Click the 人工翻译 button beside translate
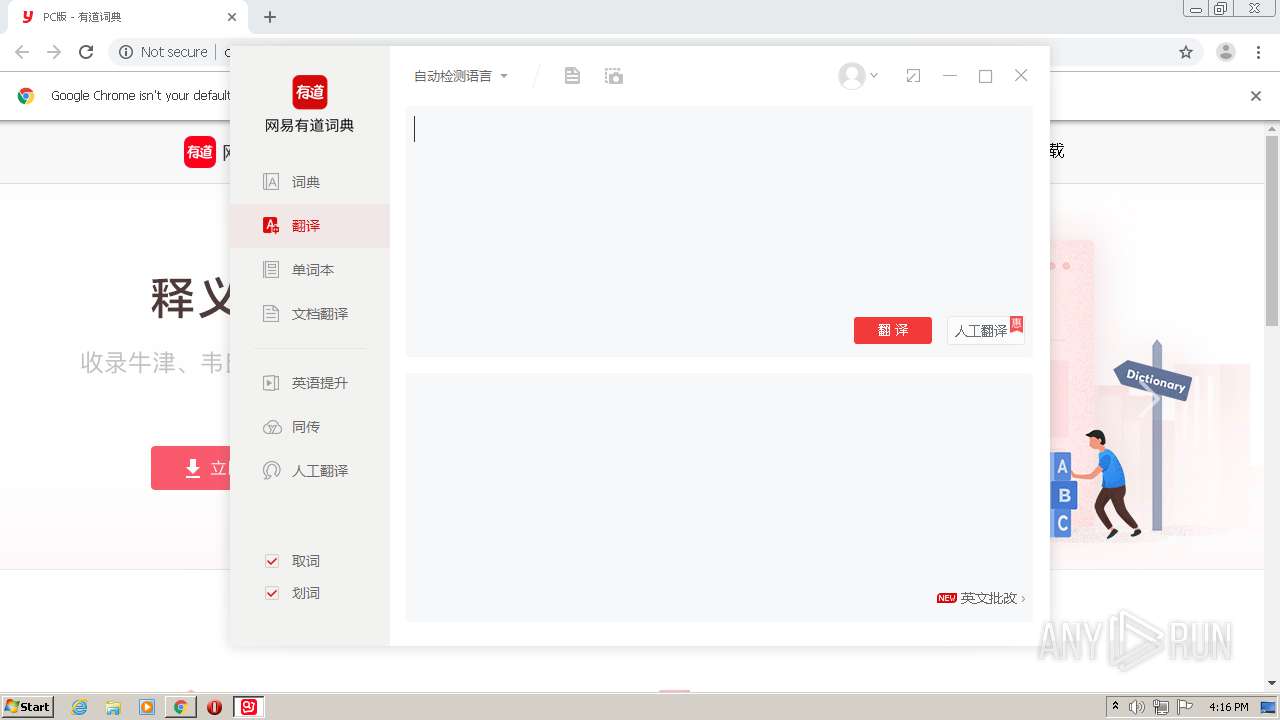 [985, 330]
